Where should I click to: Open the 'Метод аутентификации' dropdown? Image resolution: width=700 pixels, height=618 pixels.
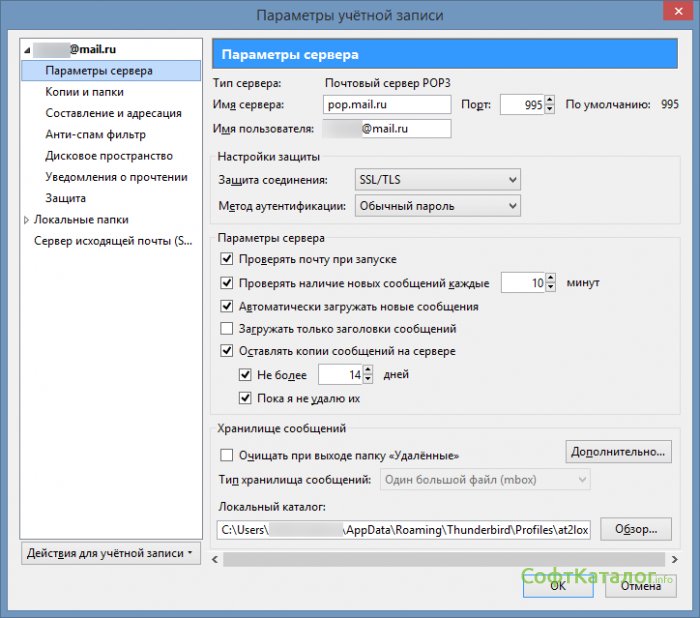(437, 206)
